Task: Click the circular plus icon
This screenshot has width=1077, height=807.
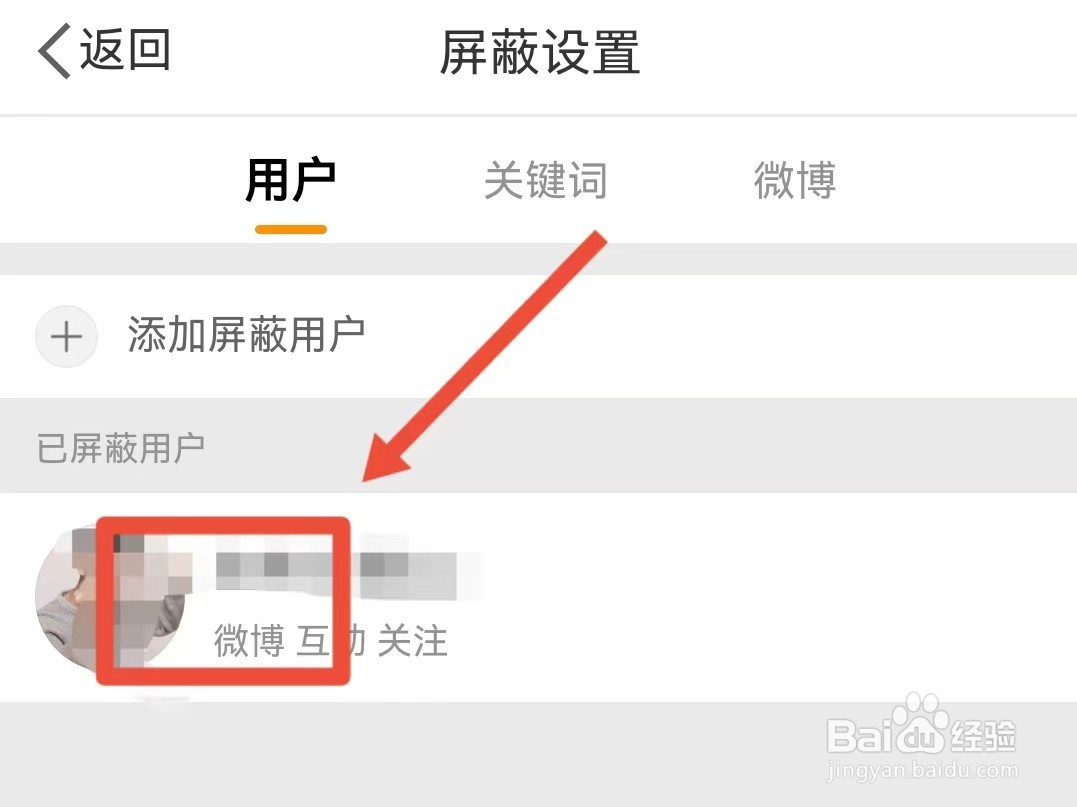Action: (x=66, y=337)
